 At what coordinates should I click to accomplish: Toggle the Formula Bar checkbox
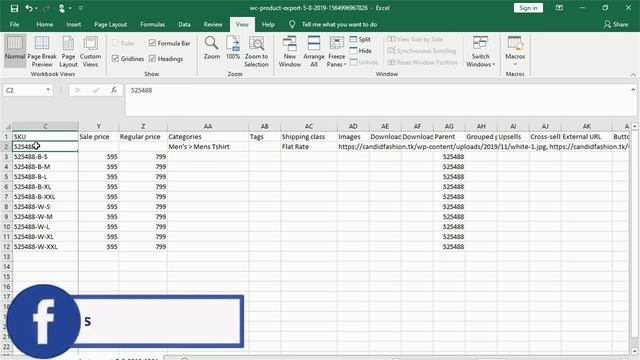click(x=152, y=43)
